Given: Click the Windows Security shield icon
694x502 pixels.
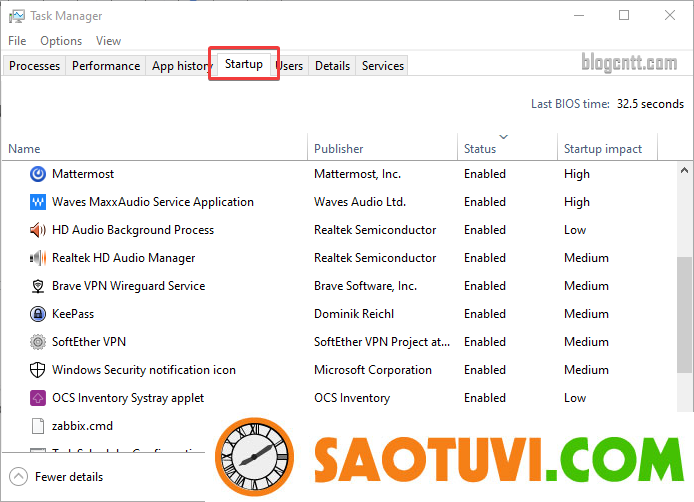Looking at the screenshot, I should (x=38, y=370).
